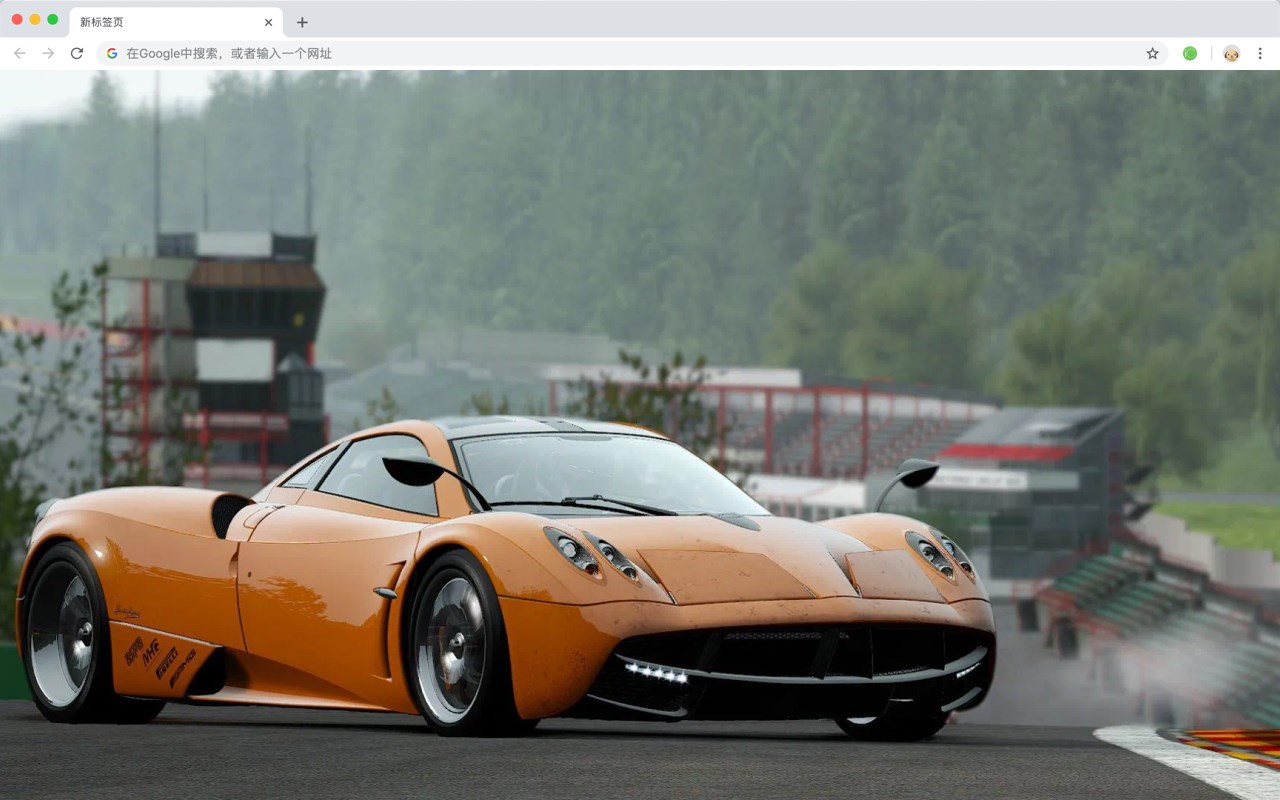The width and height of the screenshot is (1280, 800).
Task: Click the Google logo in the address bar
Action: (x=112, y=53)
